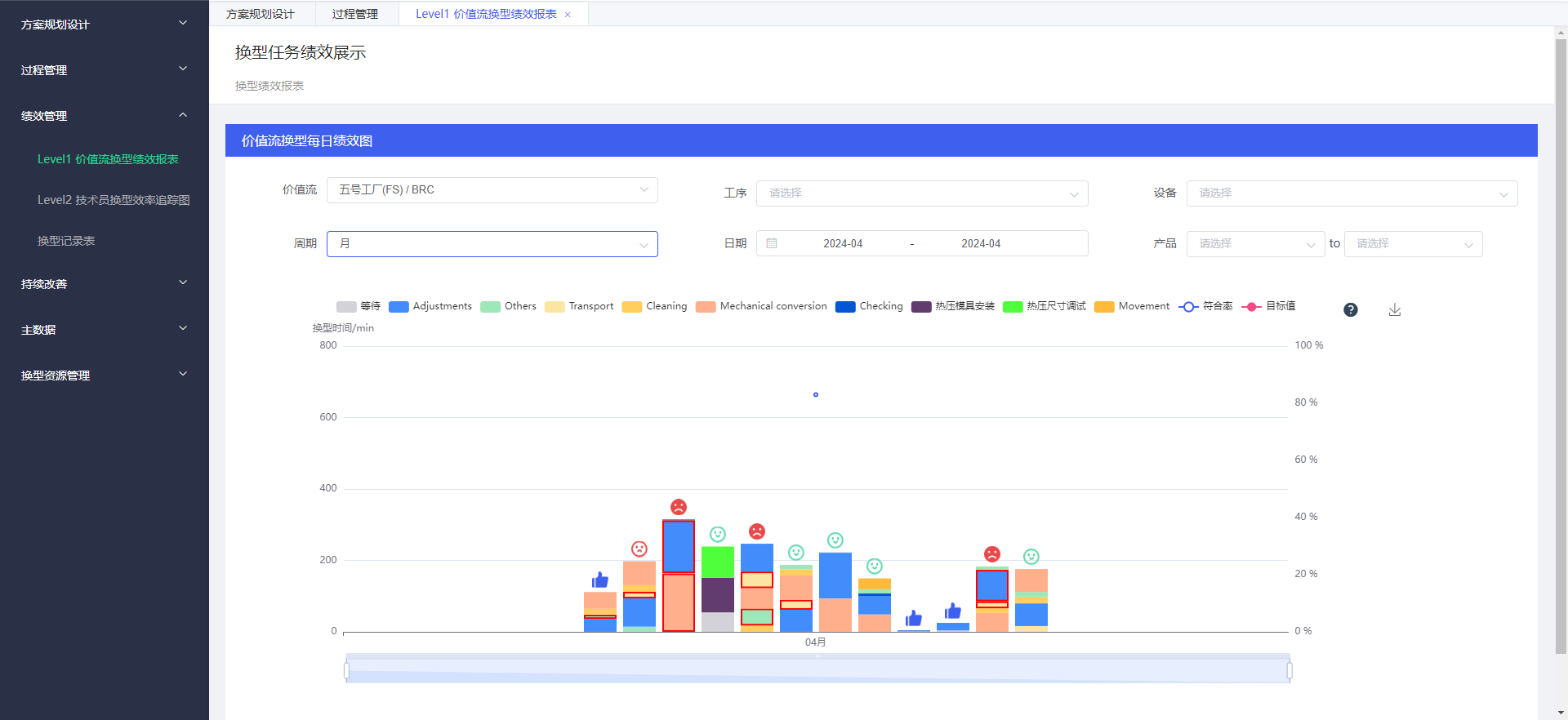Expand 换型资源管理 sidebar menu
Screen dimensions: 1568x720
point(105,376)
